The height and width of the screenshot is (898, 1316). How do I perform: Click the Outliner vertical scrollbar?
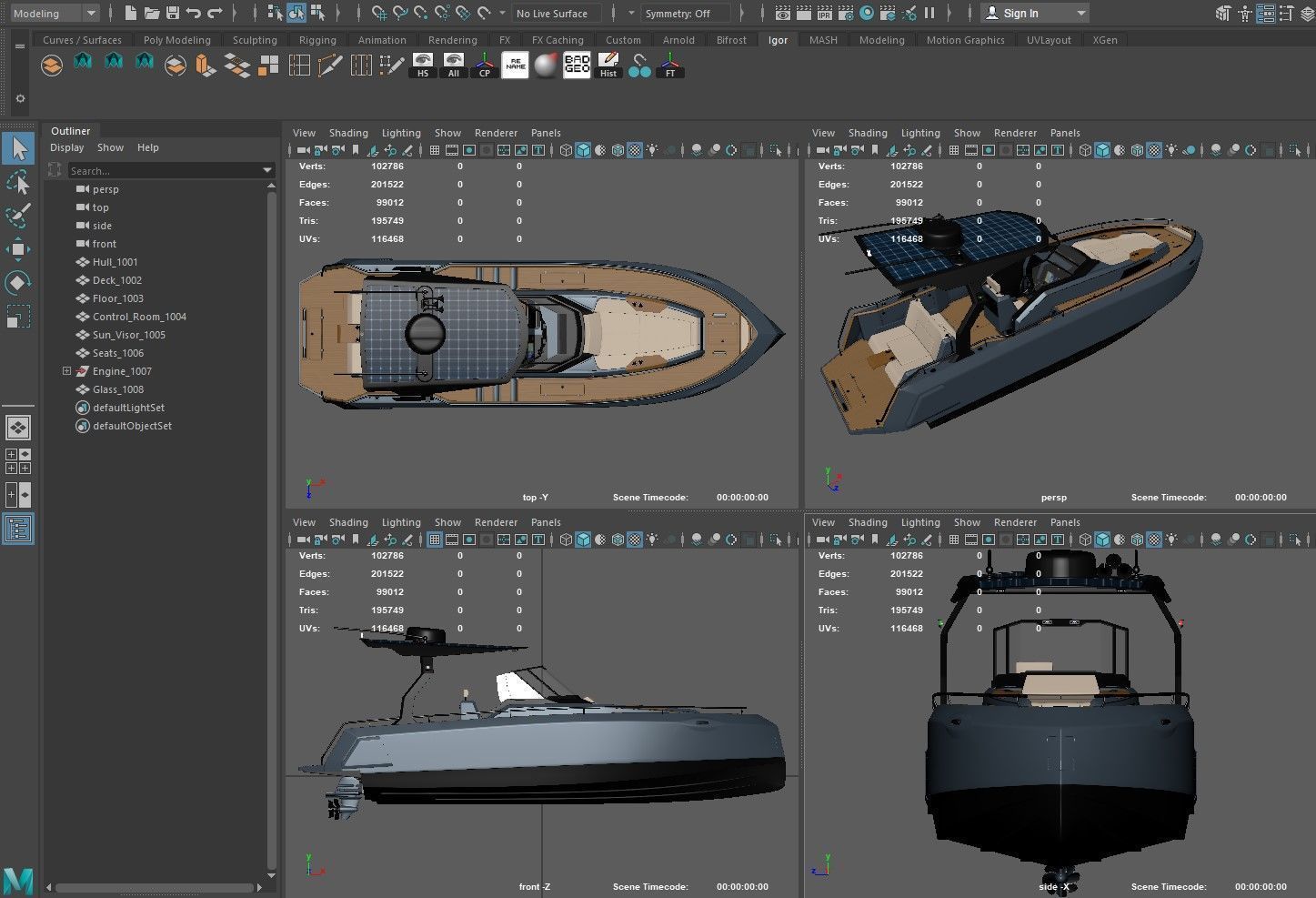point(271,532)
